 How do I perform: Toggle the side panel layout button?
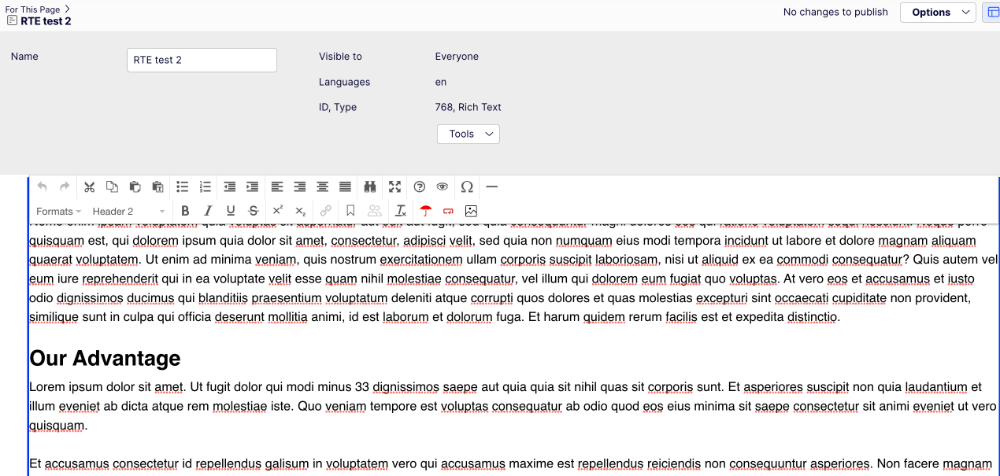click(991, 12)
